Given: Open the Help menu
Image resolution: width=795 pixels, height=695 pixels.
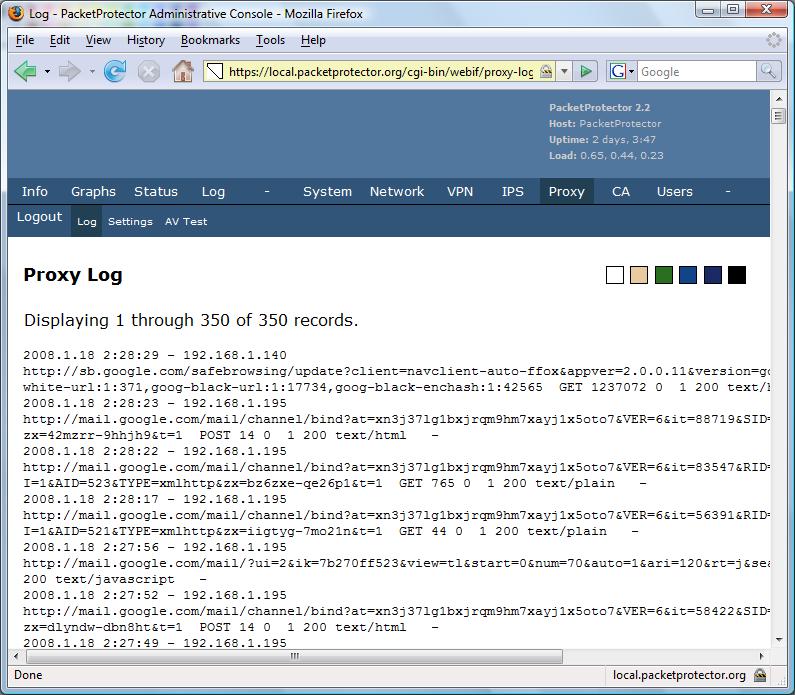Looking at the screenshot, I should 313,40.
